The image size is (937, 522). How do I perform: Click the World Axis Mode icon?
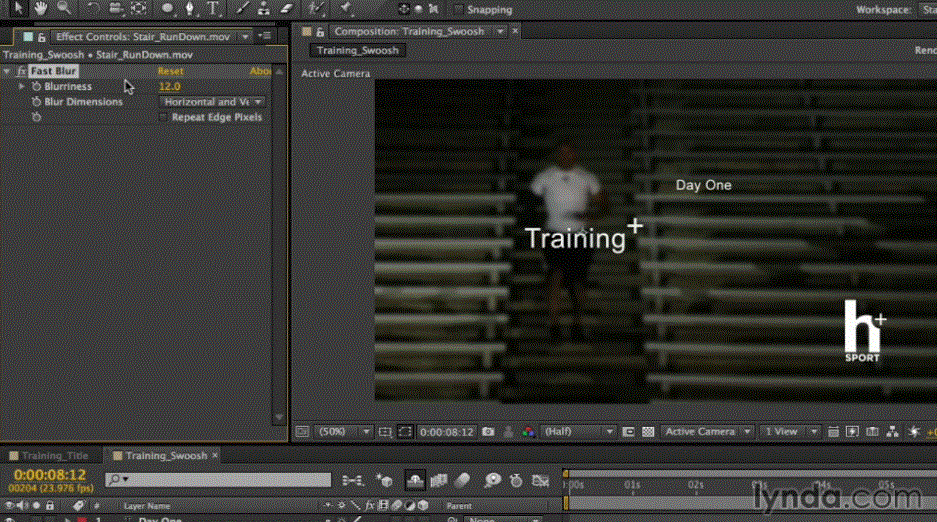tap(419, 9)
